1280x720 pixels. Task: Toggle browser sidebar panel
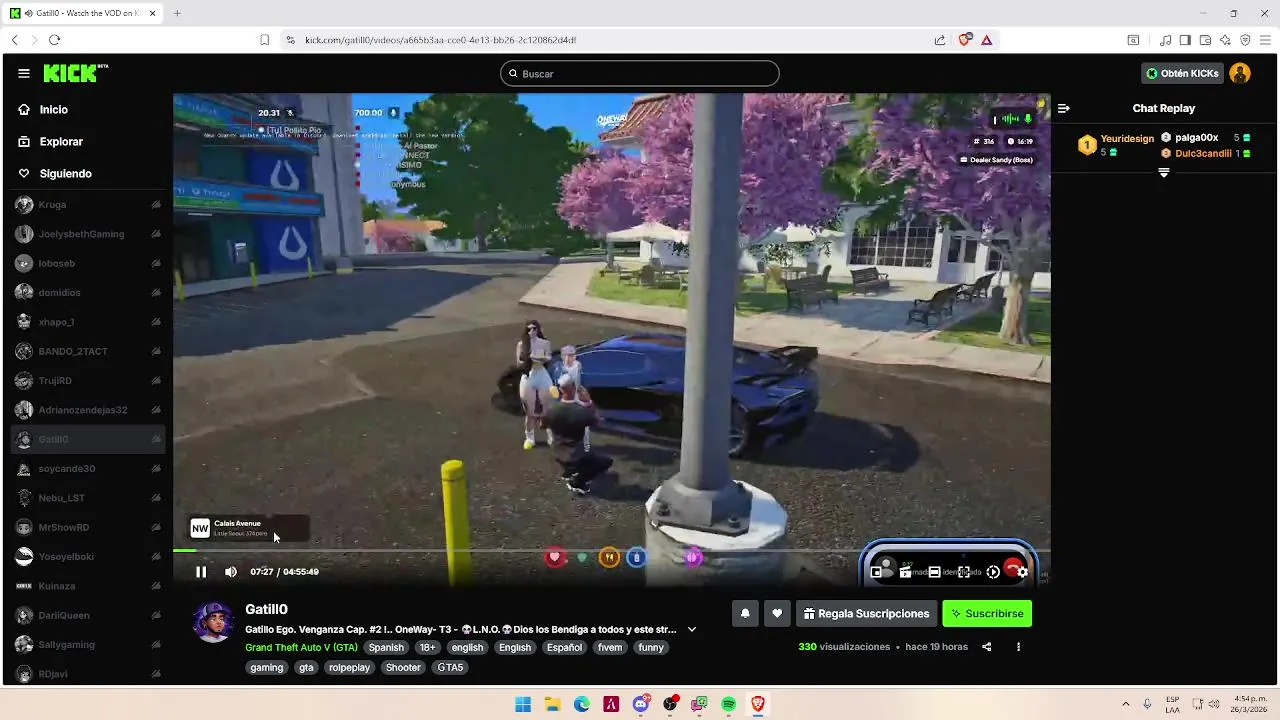[x=1185, y=40]
